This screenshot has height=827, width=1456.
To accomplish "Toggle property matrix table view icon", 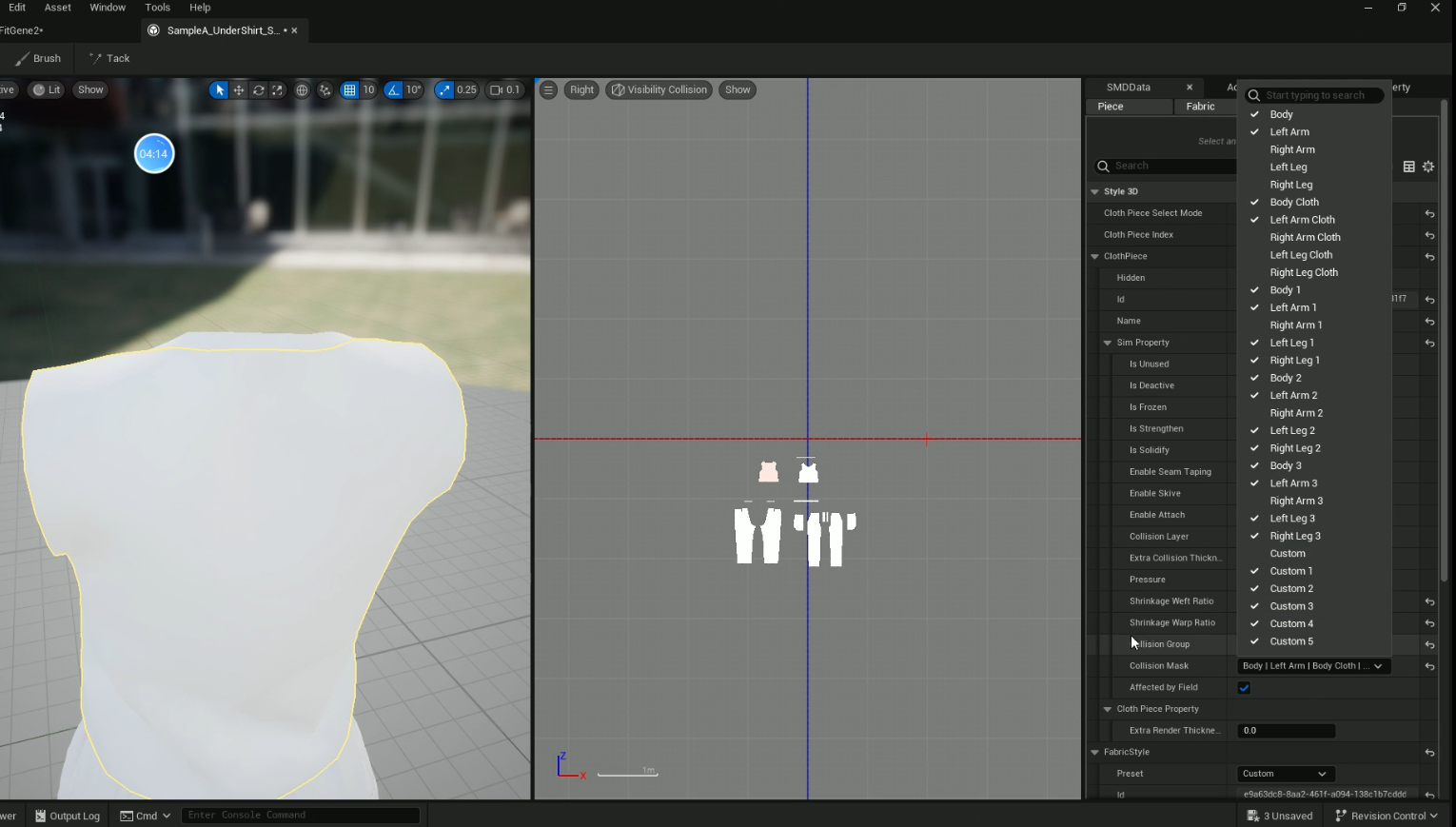I will pos(1409,167).
